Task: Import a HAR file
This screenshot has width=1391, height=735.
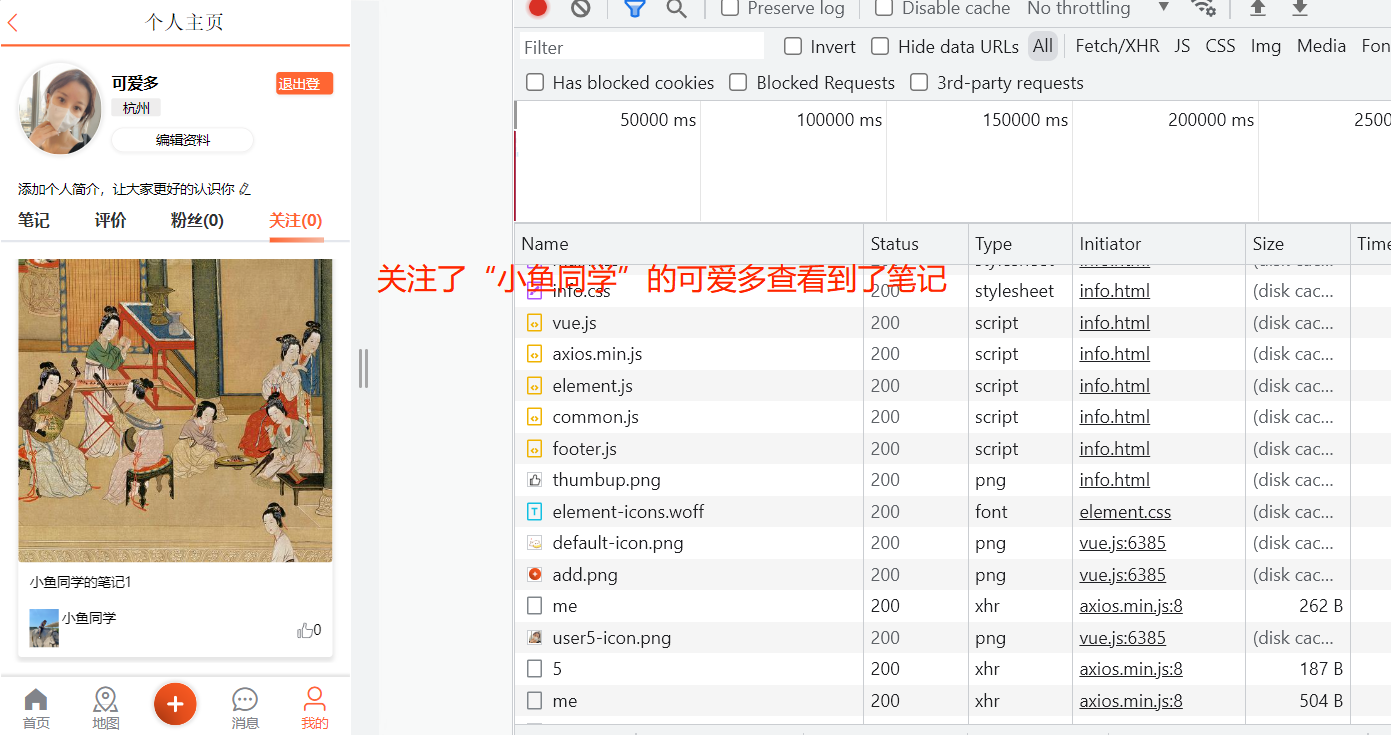Action: pyautogui.click(x=1256, y=9)
